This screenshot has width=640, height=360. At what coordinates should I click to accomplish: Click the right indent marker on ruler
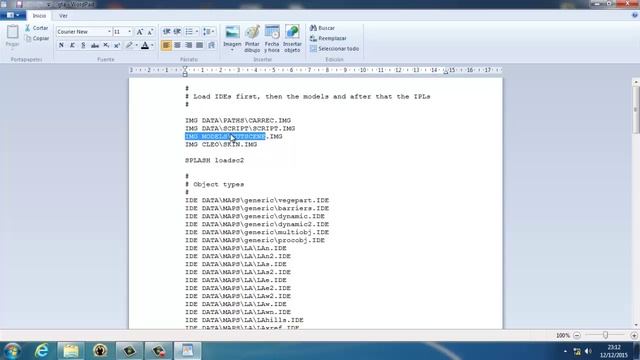[446, 73]
